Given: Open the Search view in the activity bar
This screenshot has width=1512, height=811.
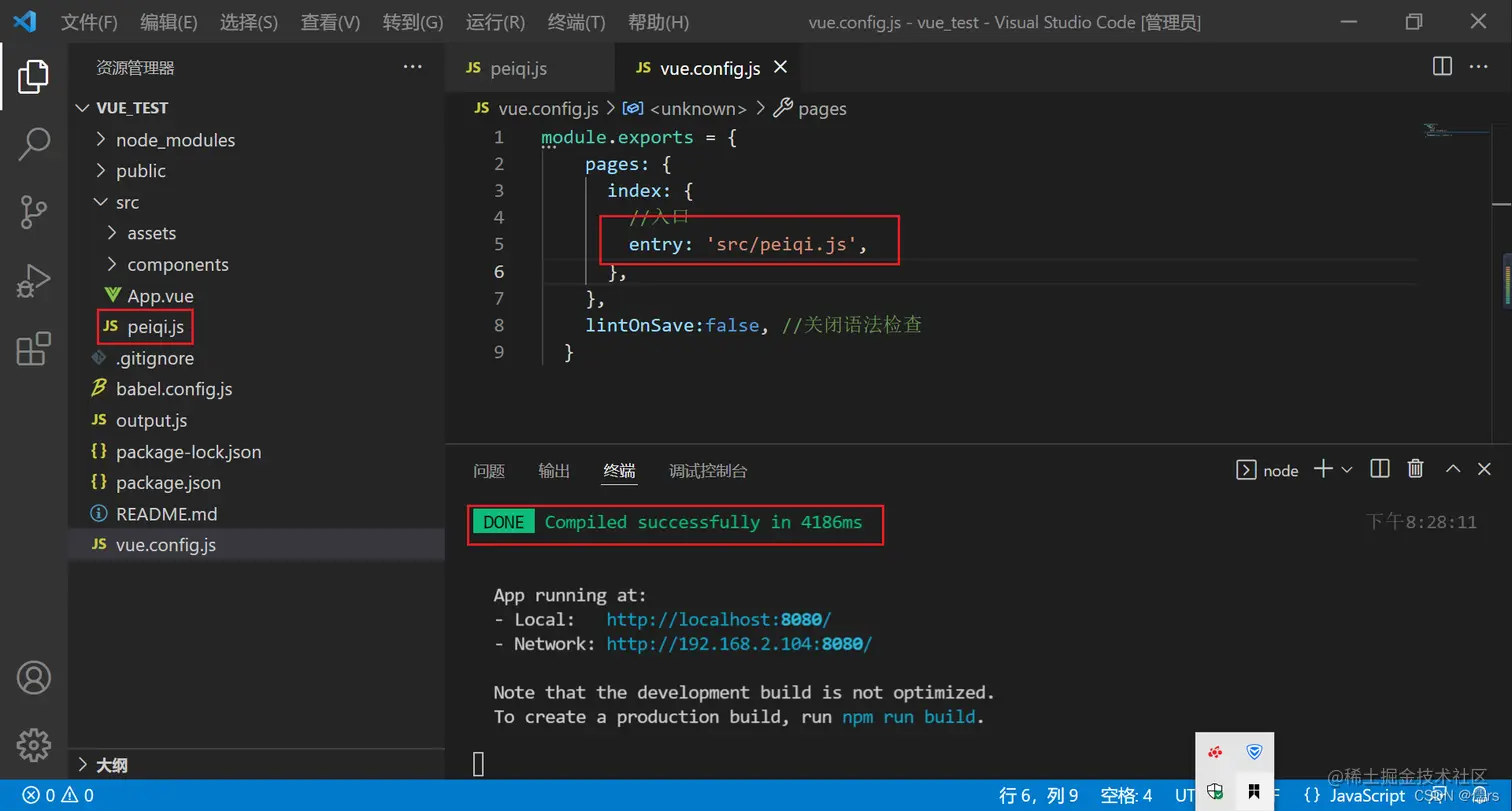Looking at the screenshot, I should pyautogui.click(x=33, y=144).
